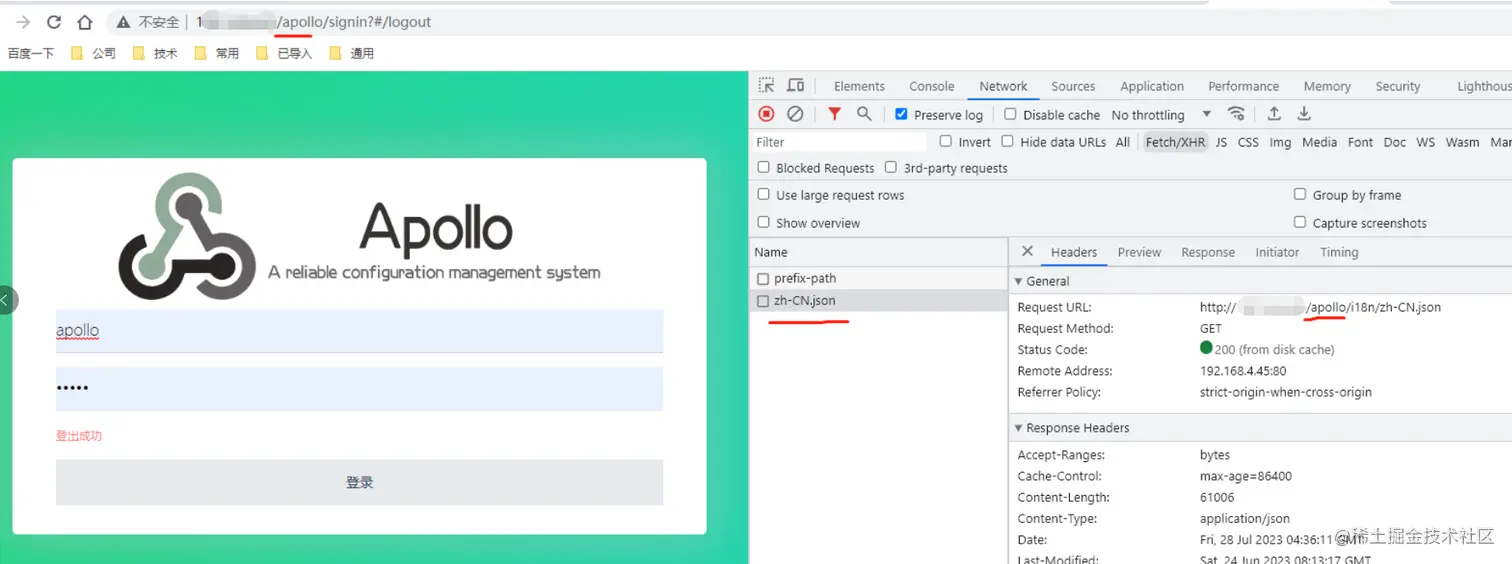
Task: Switch to Memory panel tab
Action: pyautogui.click(x=1327, y=87)
